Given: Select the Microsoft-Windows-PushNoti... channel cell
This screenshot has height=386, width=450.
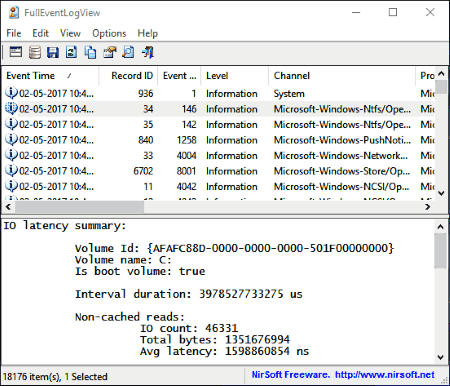Looking at the screenshot, I should point(342,140).
